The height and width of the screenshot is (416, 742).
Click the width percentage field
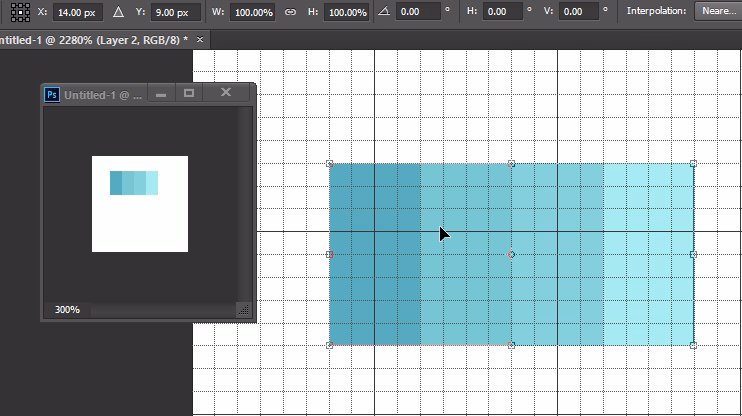253,12
